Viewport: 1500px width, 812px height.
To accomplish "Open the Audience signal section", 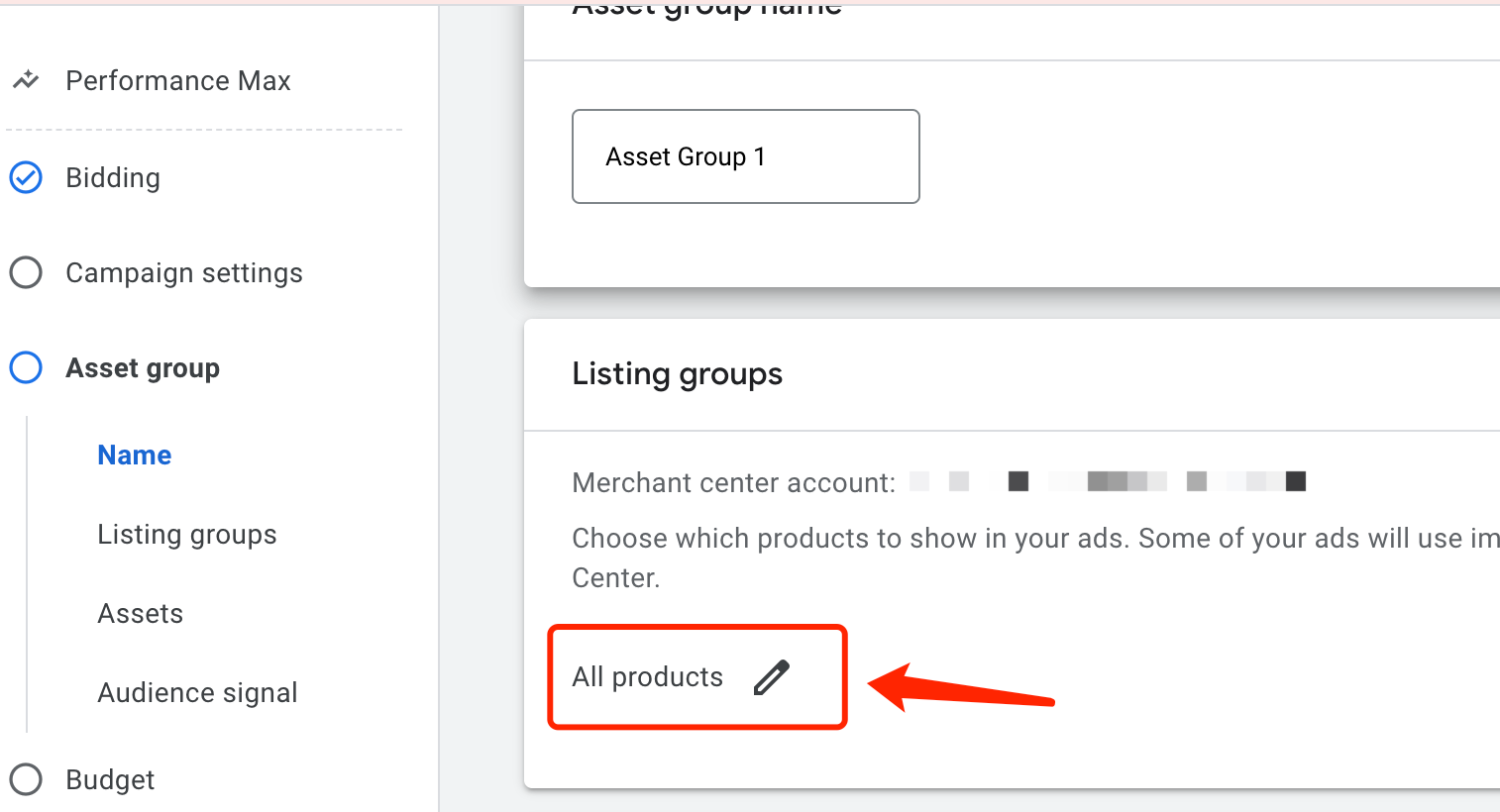I will click(197, 692).
